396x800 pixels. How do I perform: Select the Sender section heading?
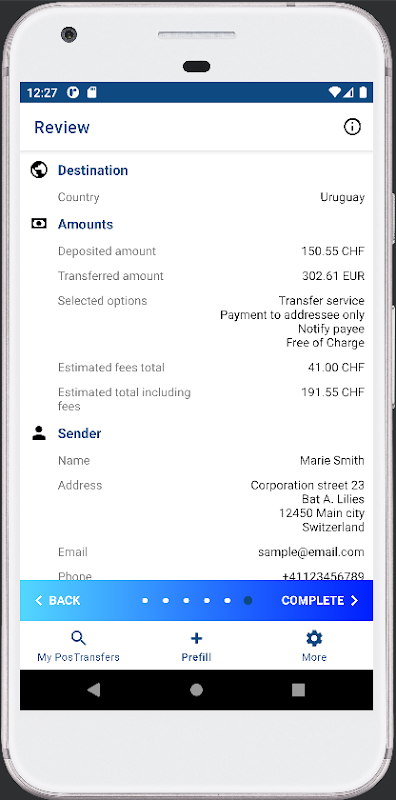(x=80, y=433)
